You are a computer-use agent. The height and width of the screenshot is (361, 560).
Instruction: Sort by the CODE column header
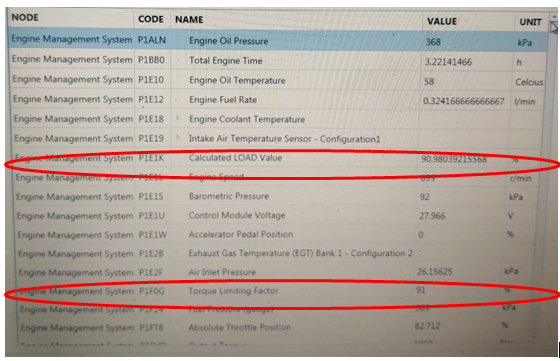(151, 19)
